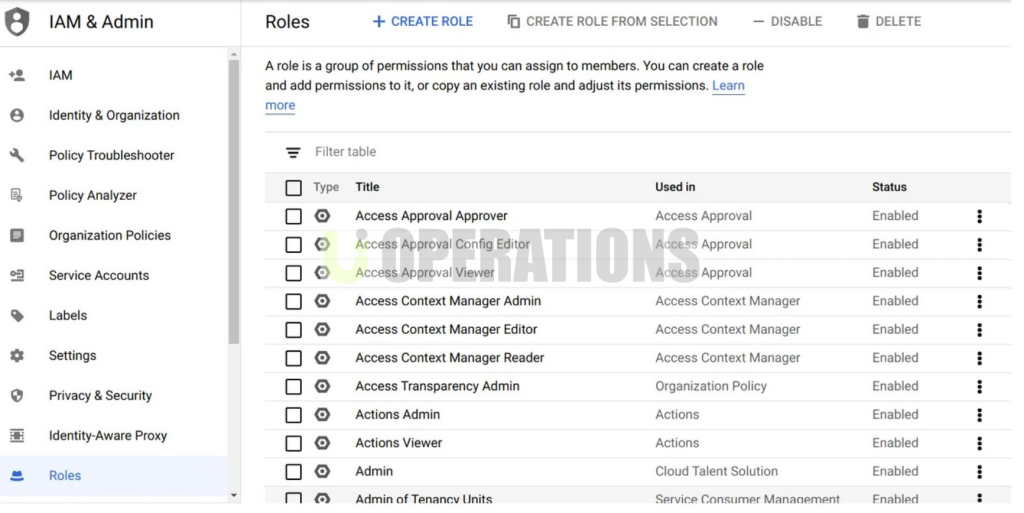
Task: Click role type icon for Access Context Manager Admin
Action: point(322,301)
